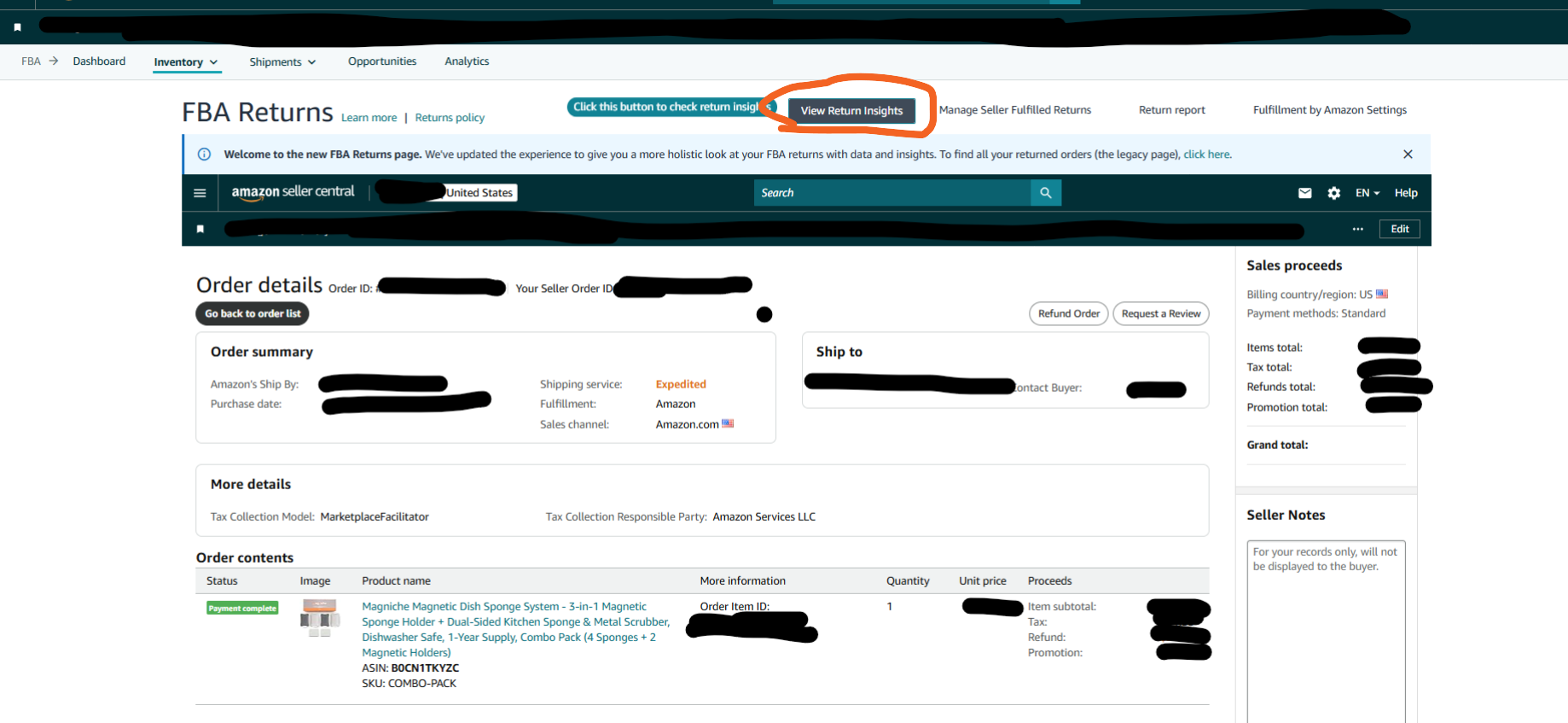Open the settings gear icon
The width and height of the screenshot is (1568, 723).
[x=1334, y=193]
